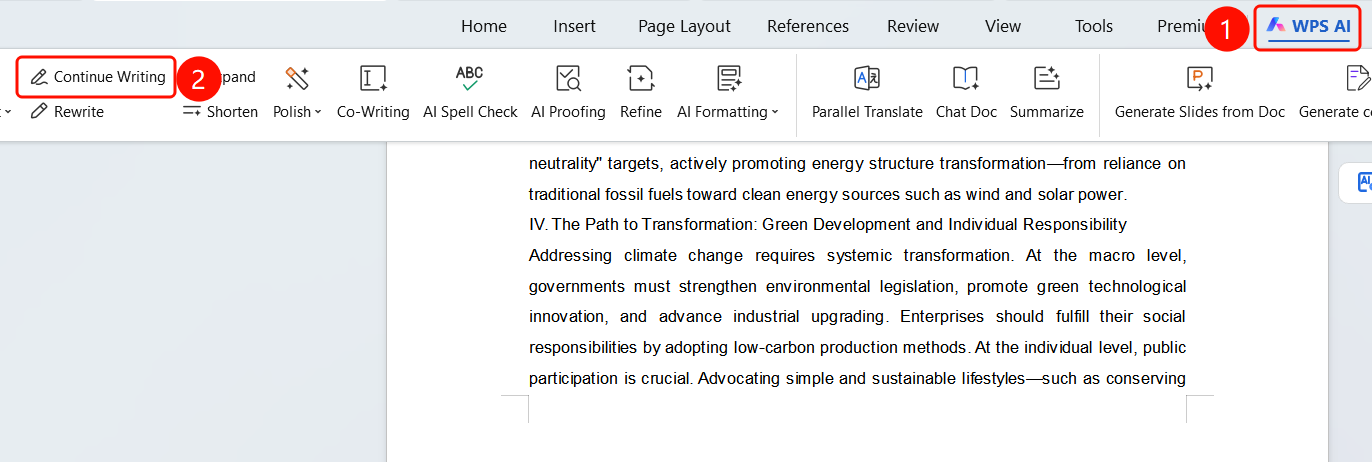Open the Page Layout tab
Screen dimensions: 1372x462
click(684, 26)
